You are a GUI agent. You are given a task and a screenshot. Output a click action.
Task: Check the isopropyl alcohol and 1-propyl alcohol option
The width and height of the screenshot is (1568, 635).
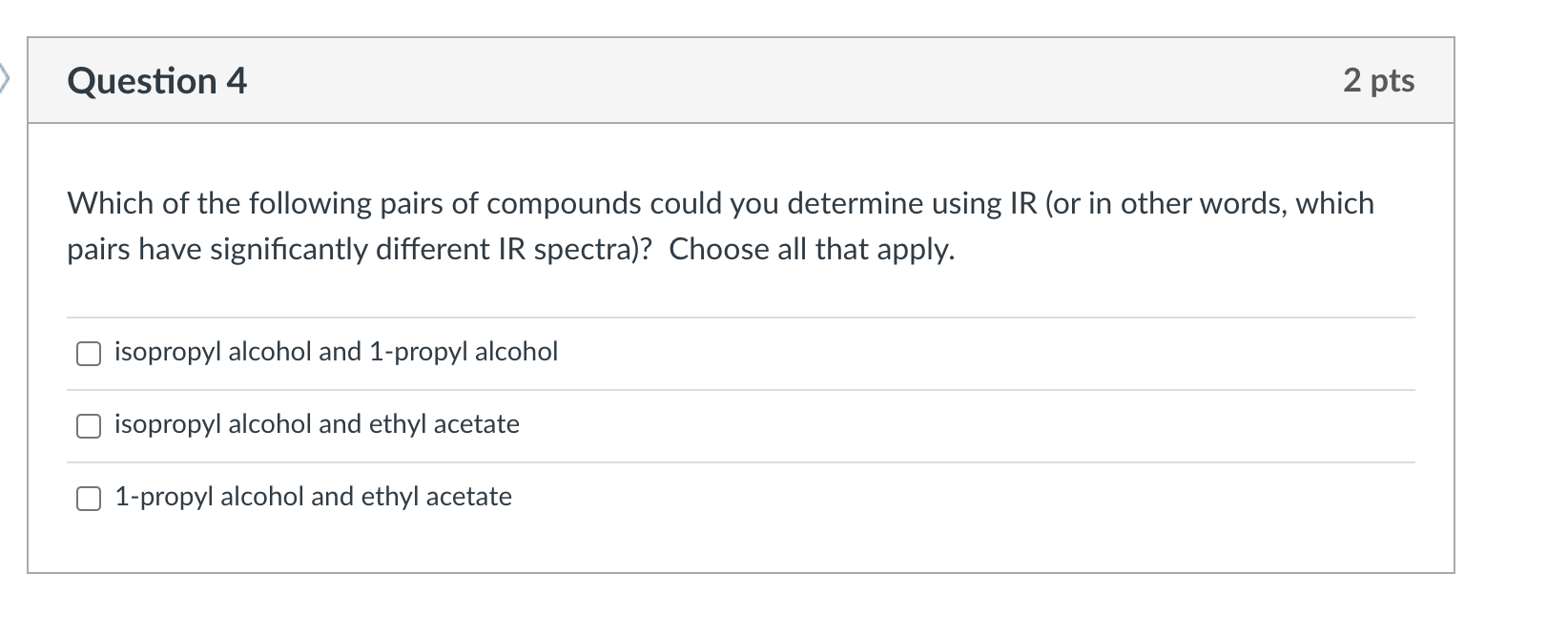[x=89, y=353]
